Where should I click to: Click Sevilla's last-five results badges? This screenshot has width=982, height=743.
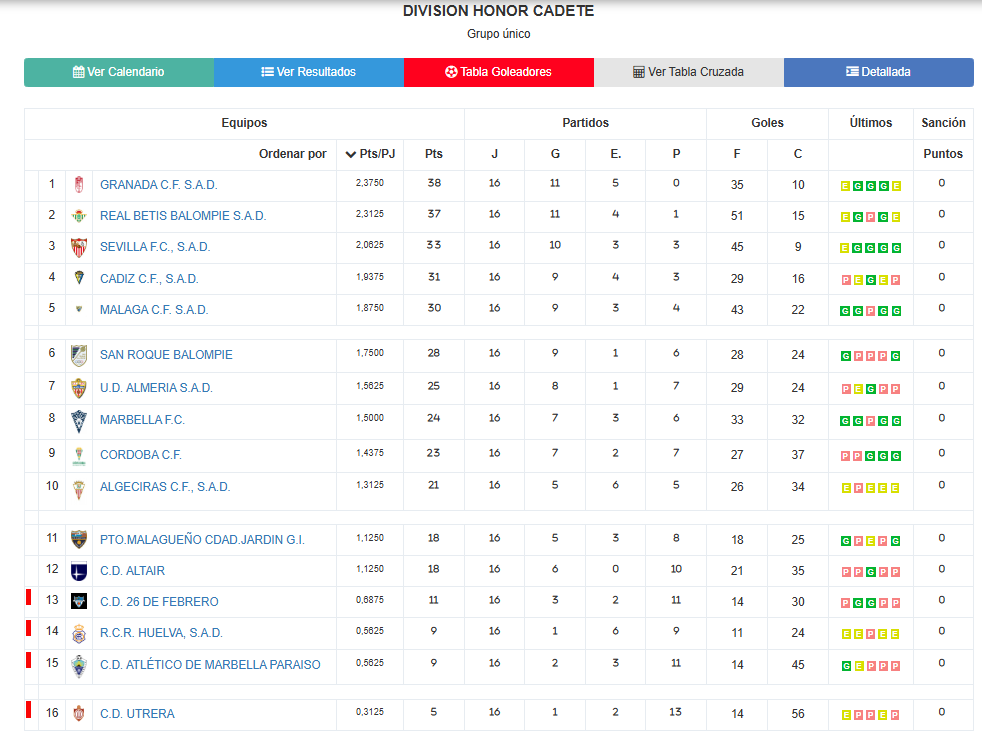tap(871, 248)
